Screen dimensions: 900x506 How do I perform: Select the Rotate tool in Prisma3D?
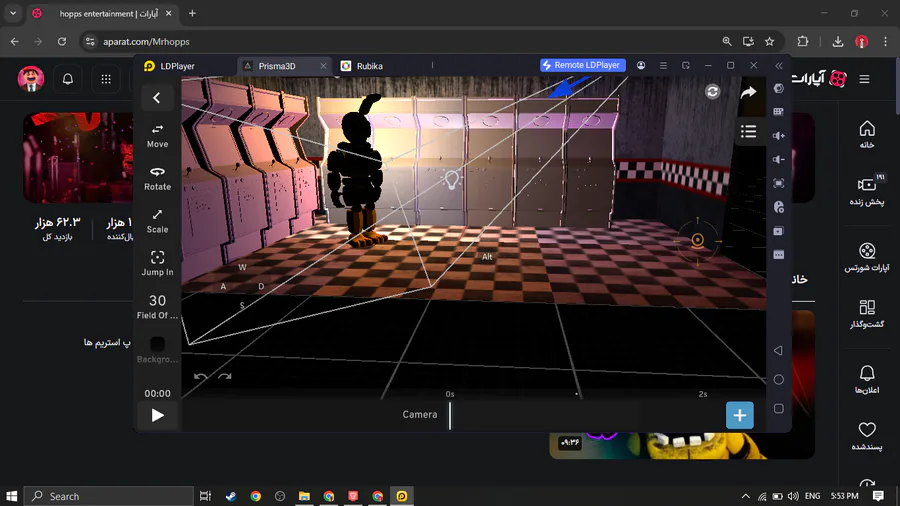pos(157,178)
